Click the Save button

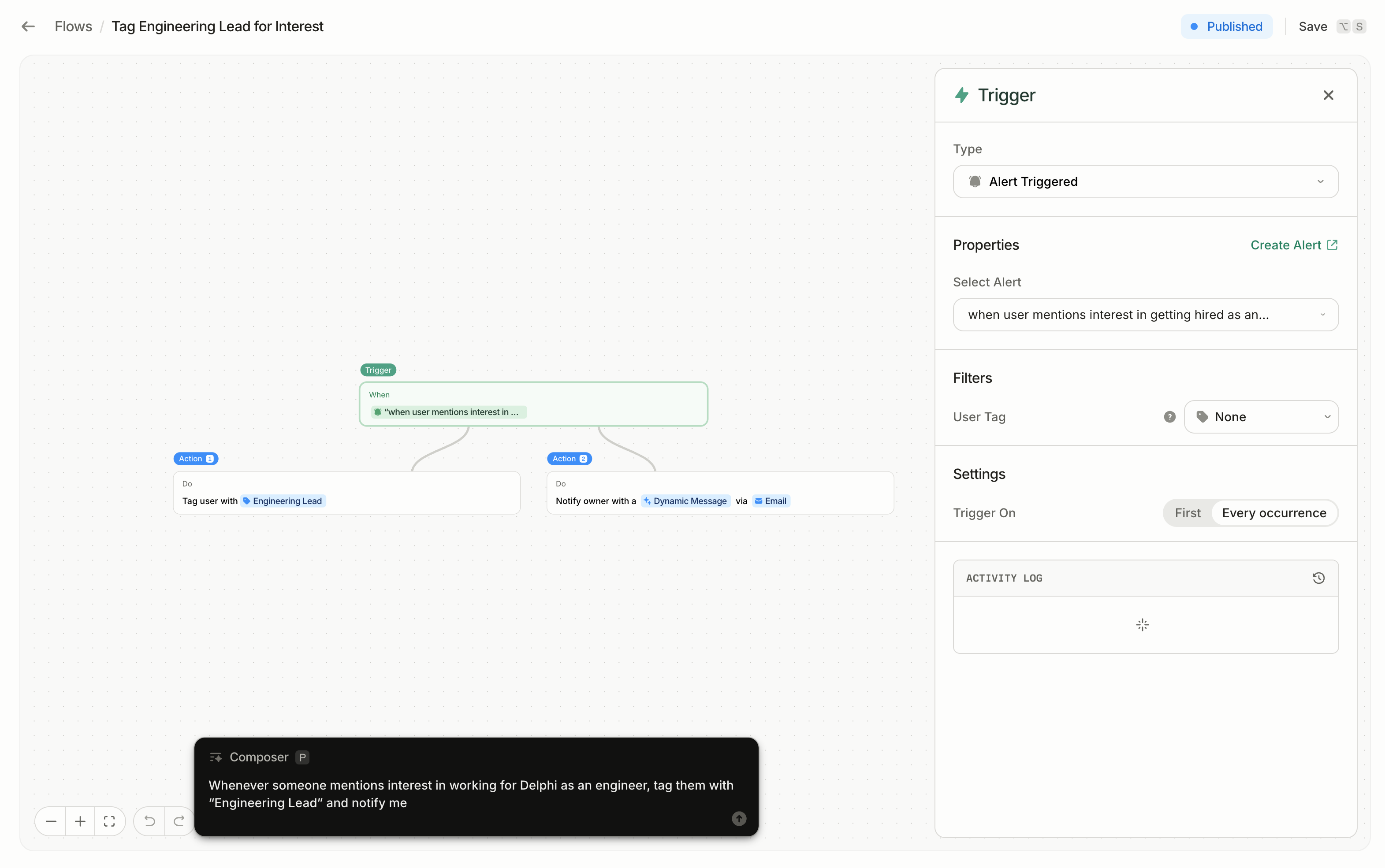tap(1313, 26)
